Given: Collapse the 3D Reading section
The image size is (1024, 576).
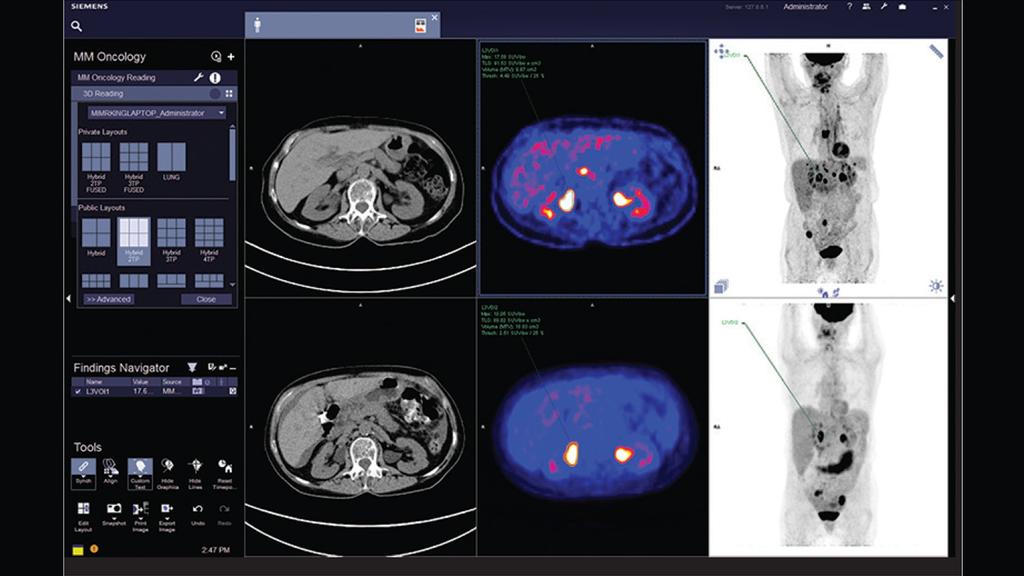Looking at the screenshot, I should (x=215, y=93).
